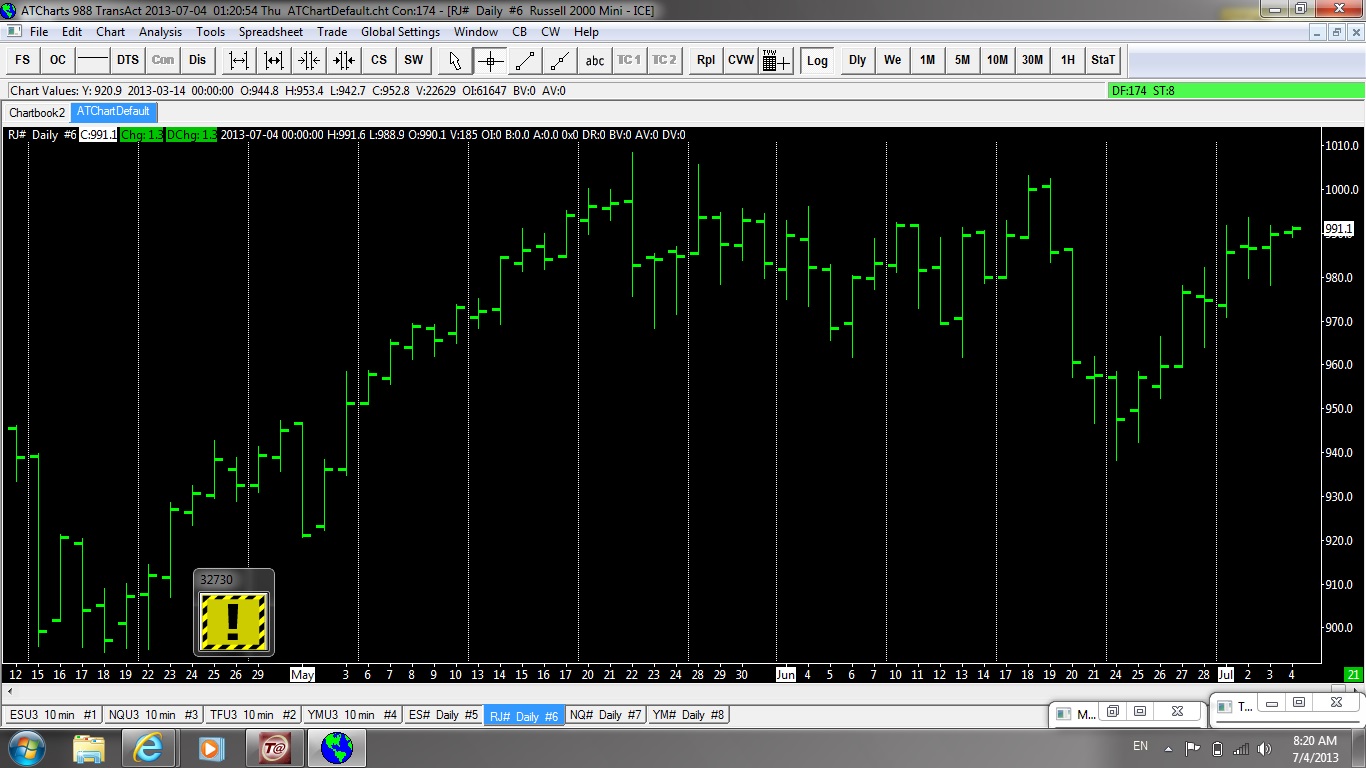
Task: Open the Trade menu
Action: [x=332, y=32]
